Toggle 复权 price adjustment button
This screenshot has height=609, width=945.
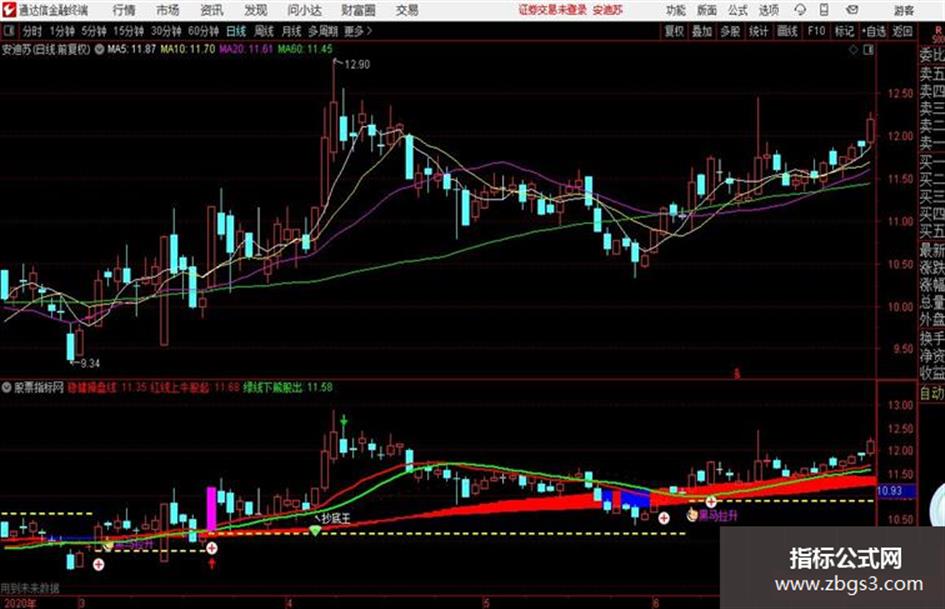point(674,31)
